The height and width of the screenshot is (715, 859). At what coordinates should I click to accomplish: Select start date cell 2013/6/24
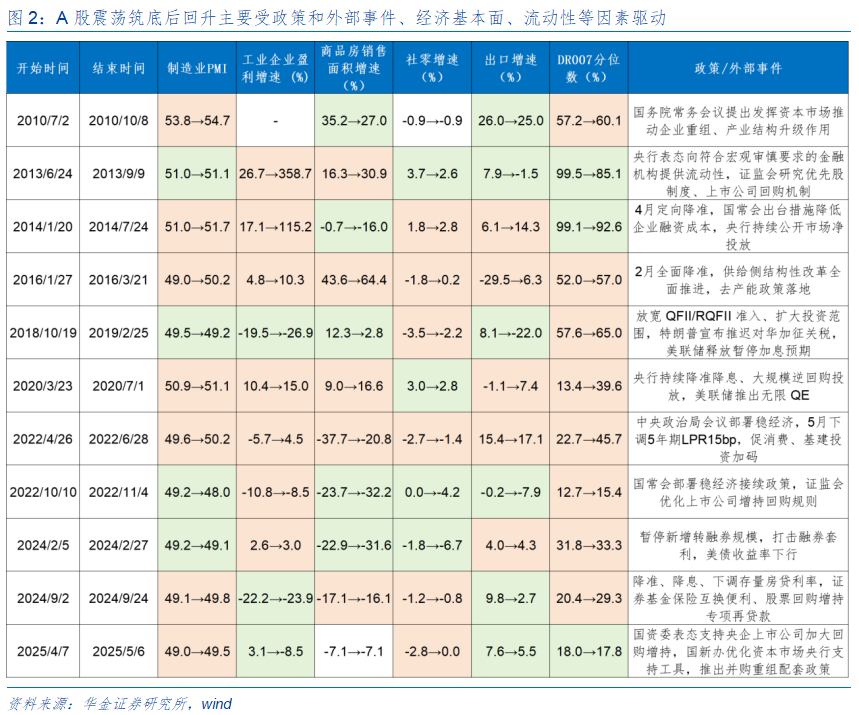43,174
